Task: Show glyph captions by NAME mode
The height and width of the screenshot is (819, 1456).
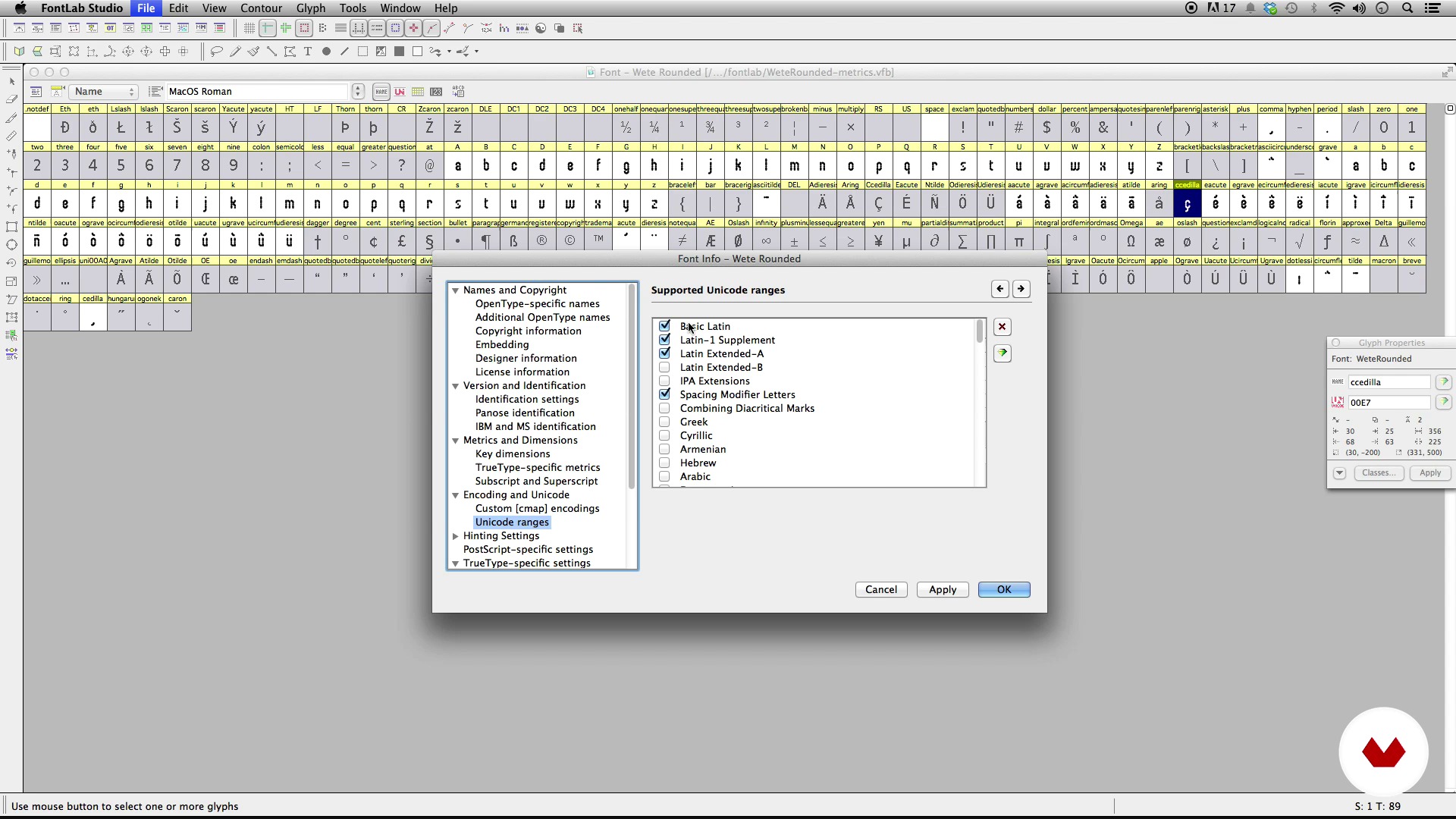Action: pyautogui.click(x=381, y=92)
